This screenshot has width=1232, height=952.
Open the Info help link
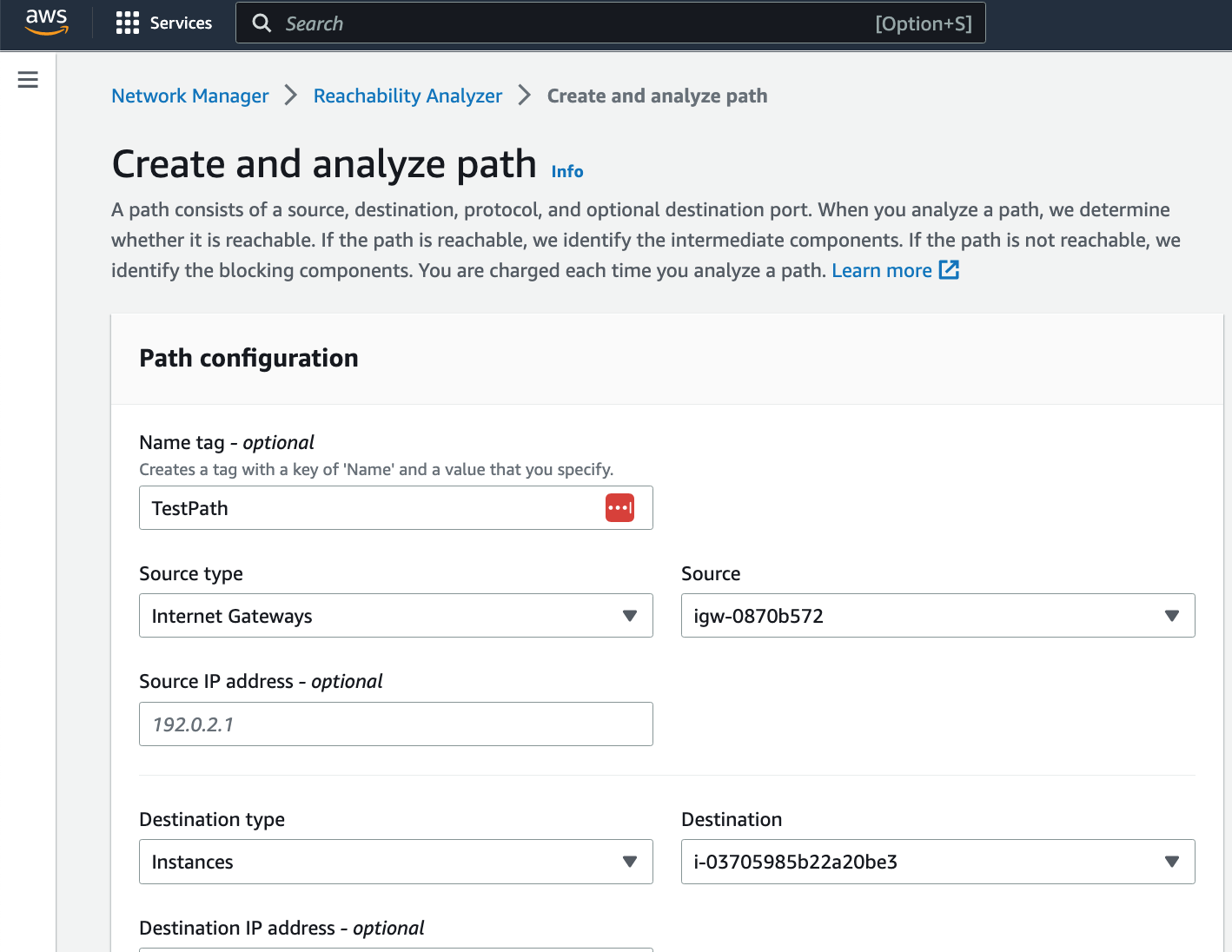[566, 171]
